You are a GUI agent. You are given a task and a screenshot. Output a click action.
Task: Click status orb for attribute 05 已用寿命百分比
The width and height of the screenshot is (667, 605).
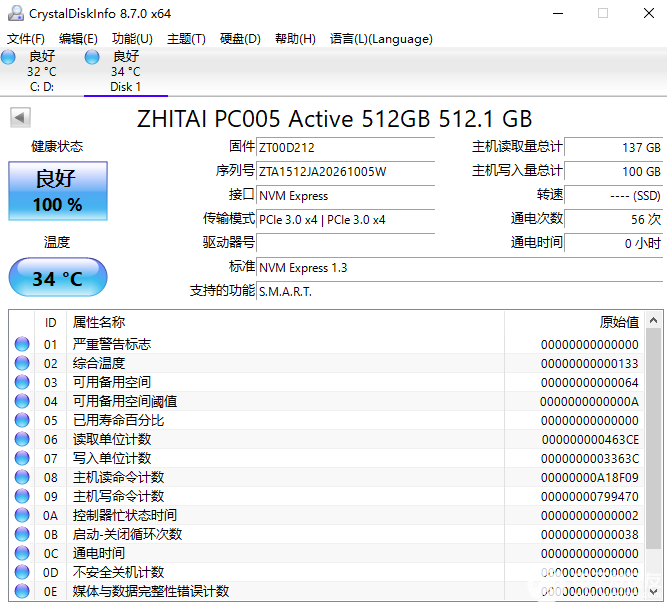click(22, 420)
